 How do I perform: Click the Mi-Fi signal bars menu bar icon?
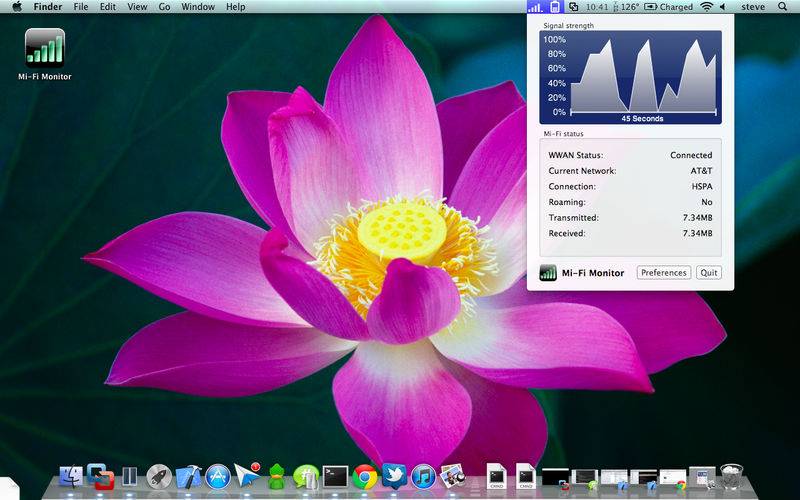(x=535, y=7)
